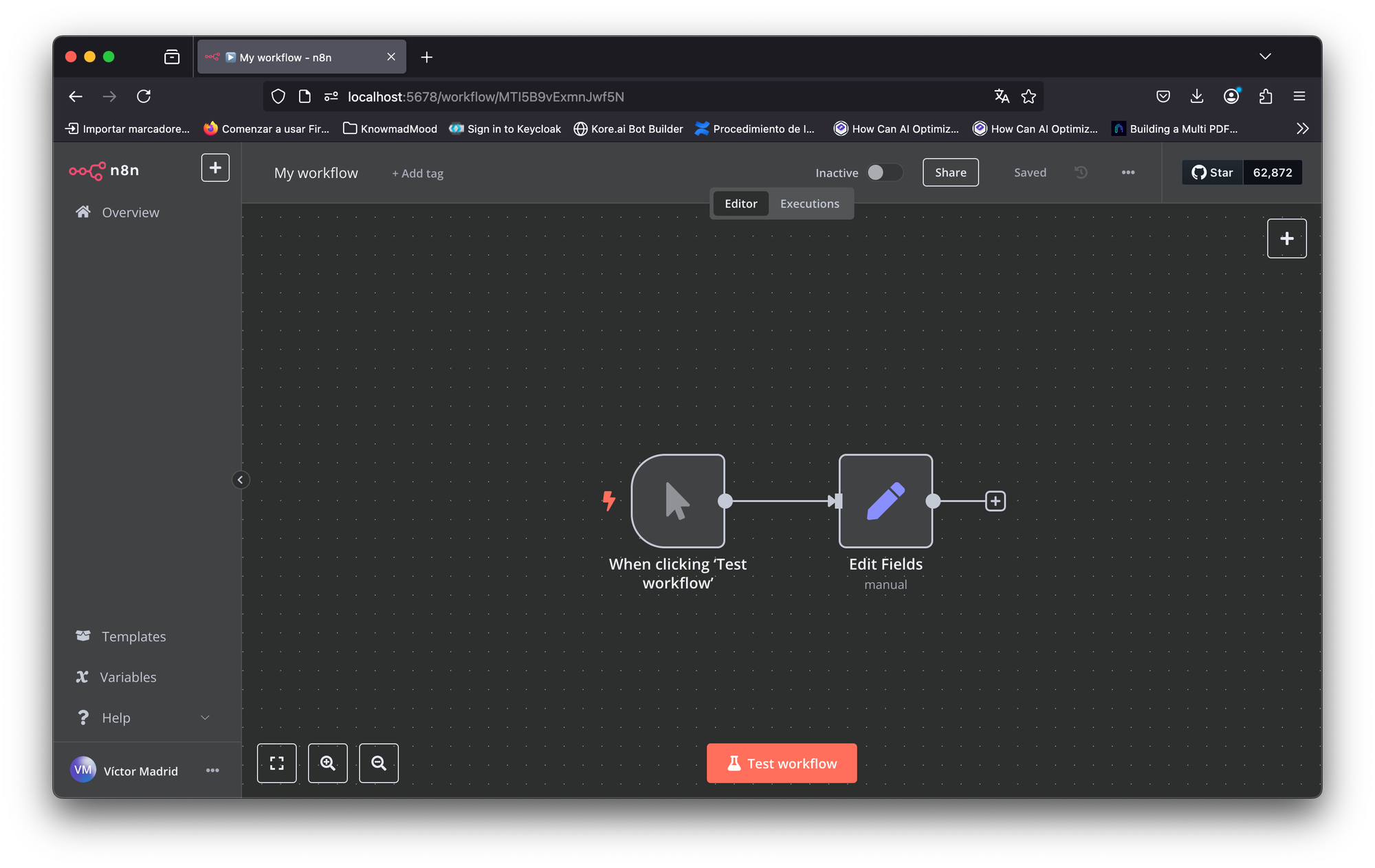Image resolution: width=1375 pixels, height=868 pixels.
Task: Open the add node panel button
Action: (x=1286, y=238)
